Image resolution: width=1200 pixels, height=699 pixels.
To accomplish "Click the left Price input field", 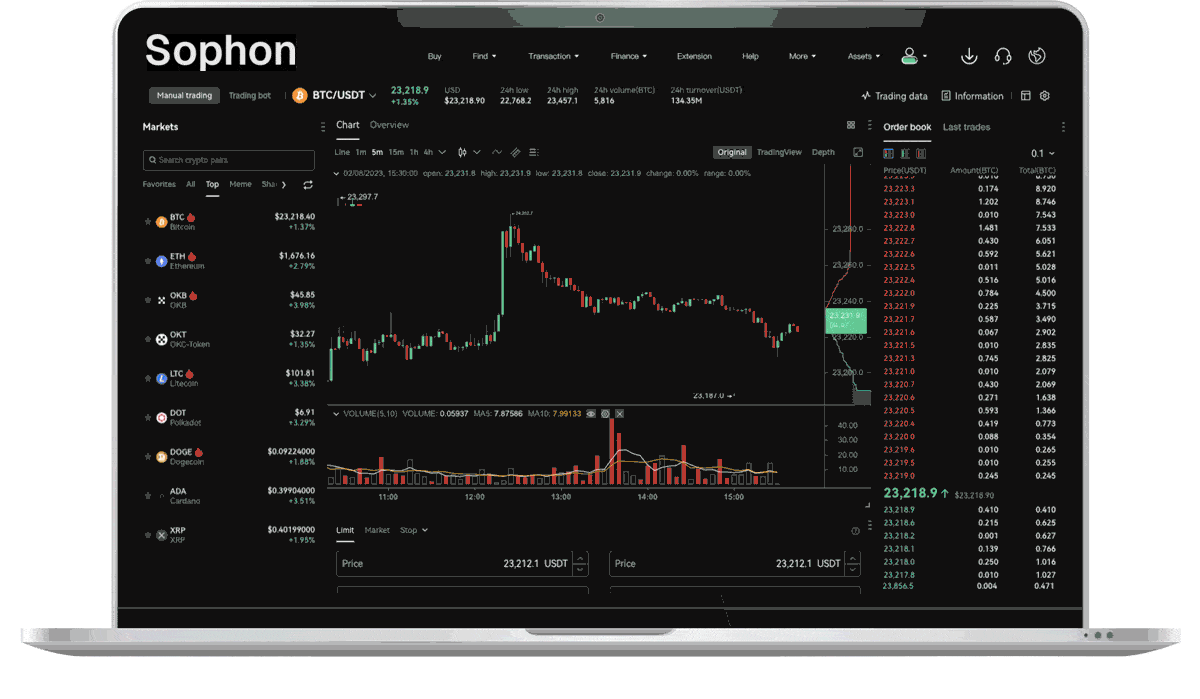I will pyautogui.click(x=463, y=563).
